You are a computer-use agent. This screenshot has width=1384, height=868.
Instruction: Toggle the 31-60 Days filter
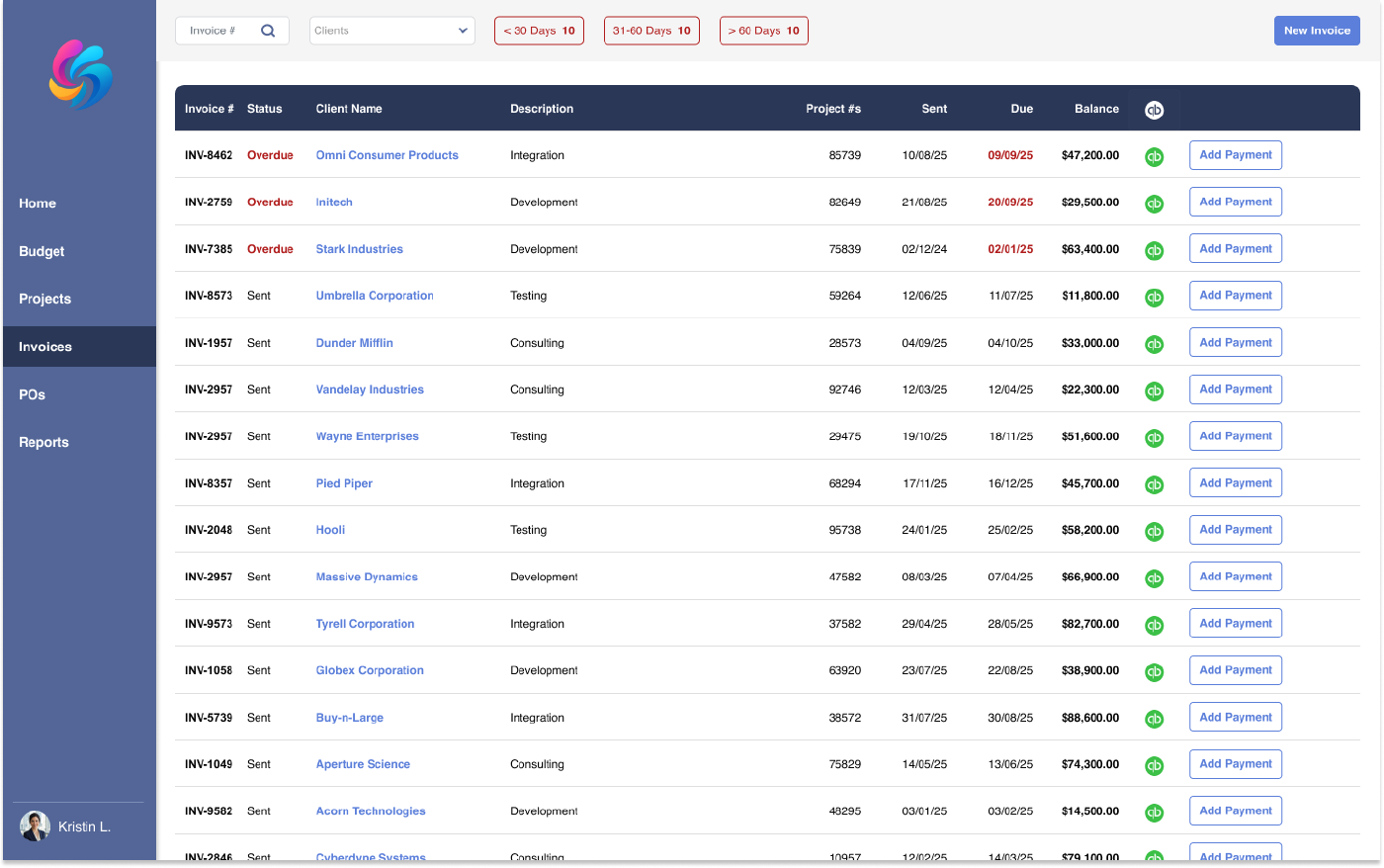click(x=651, y=31)
